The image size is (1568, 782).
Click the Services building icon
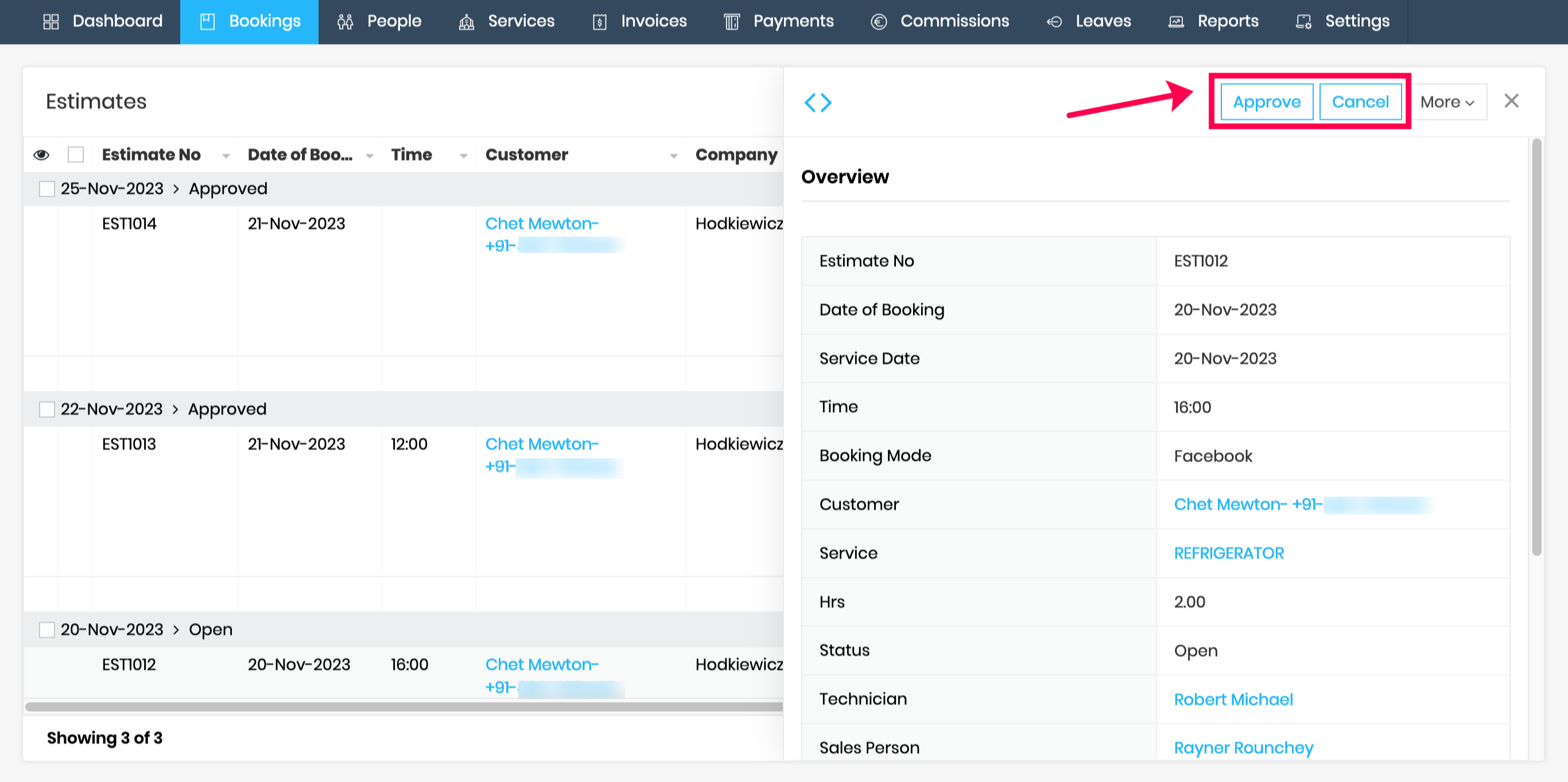click(466, 22)
